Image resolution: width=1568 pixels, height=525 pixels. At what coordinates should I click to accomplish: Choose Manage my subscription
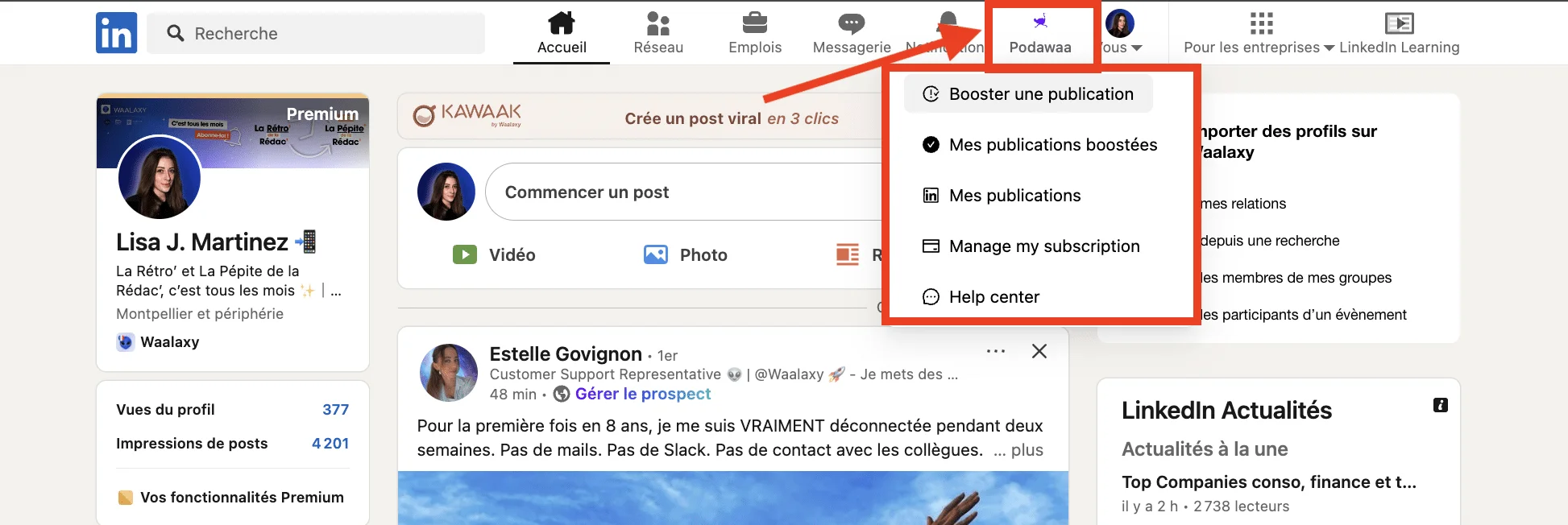pyautogui.click(x=1031, y=246)
